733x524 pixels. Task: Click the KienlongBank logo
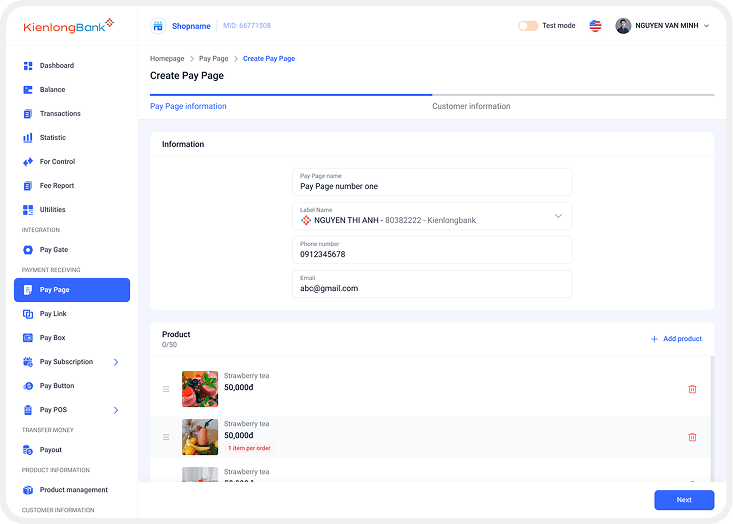pyautogui.click(x=69, y=26)
